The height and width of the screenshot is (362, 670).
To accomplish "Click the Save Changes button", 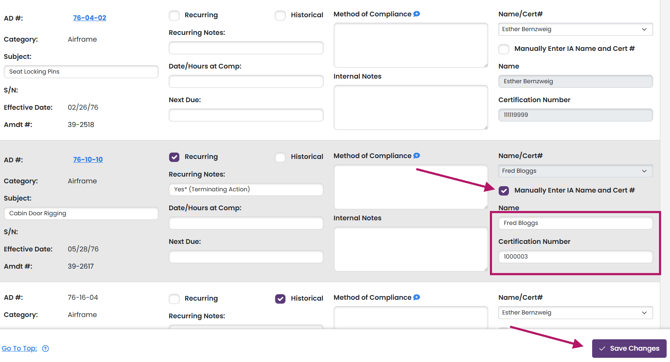I will 629,348.
